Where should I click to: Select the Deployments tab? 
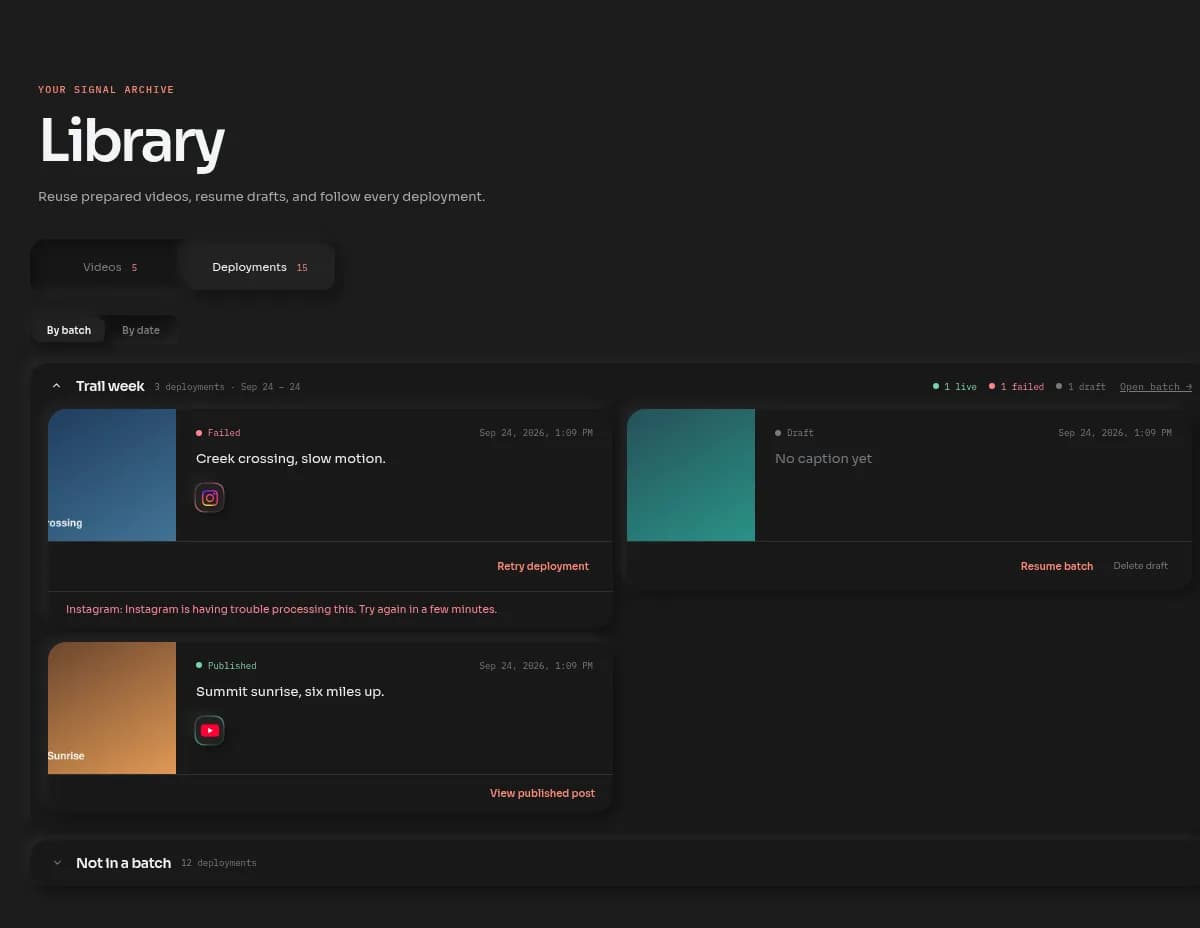click(259, 267)
